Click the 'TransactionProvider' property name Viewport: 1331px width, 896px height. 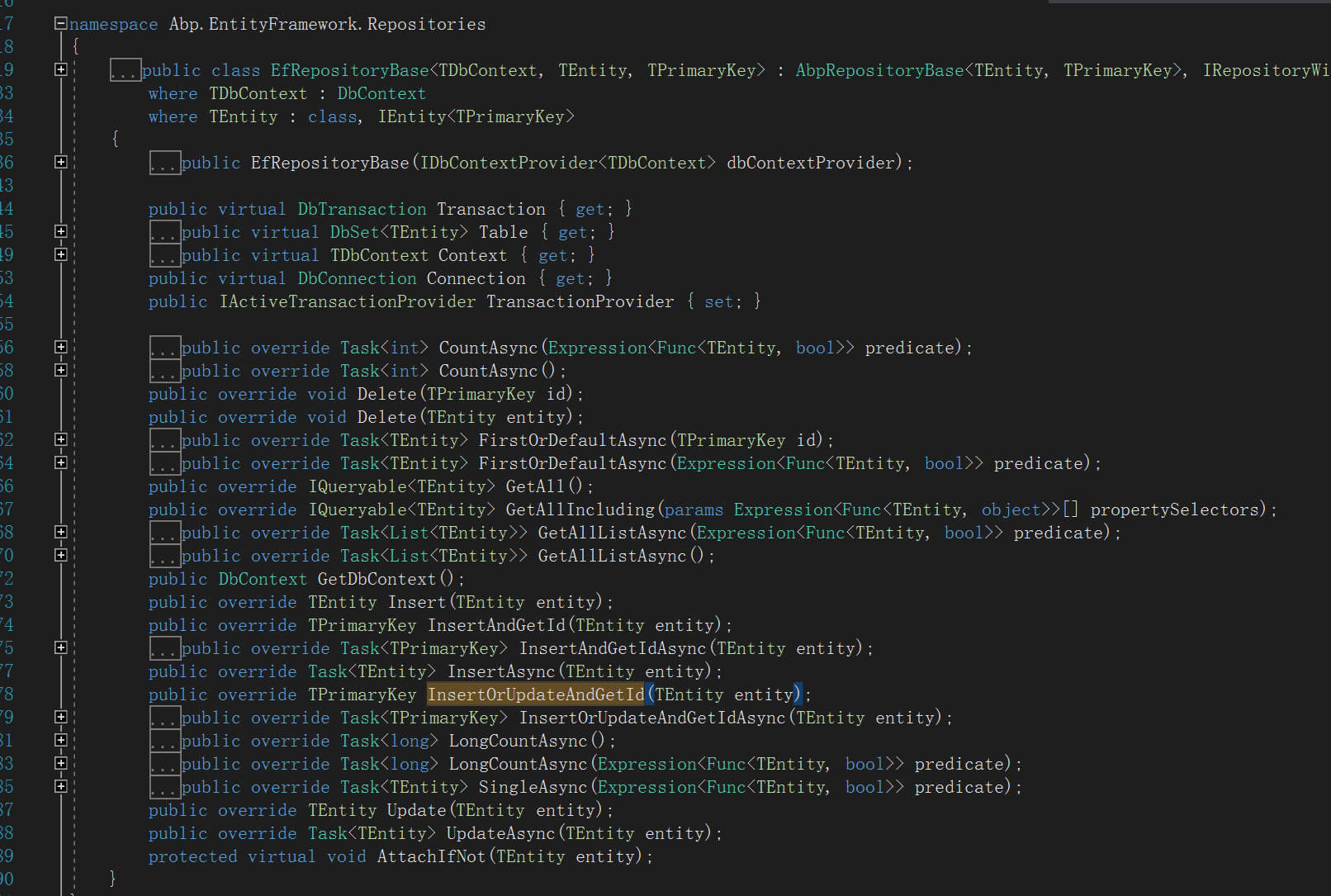click(580, 302)
